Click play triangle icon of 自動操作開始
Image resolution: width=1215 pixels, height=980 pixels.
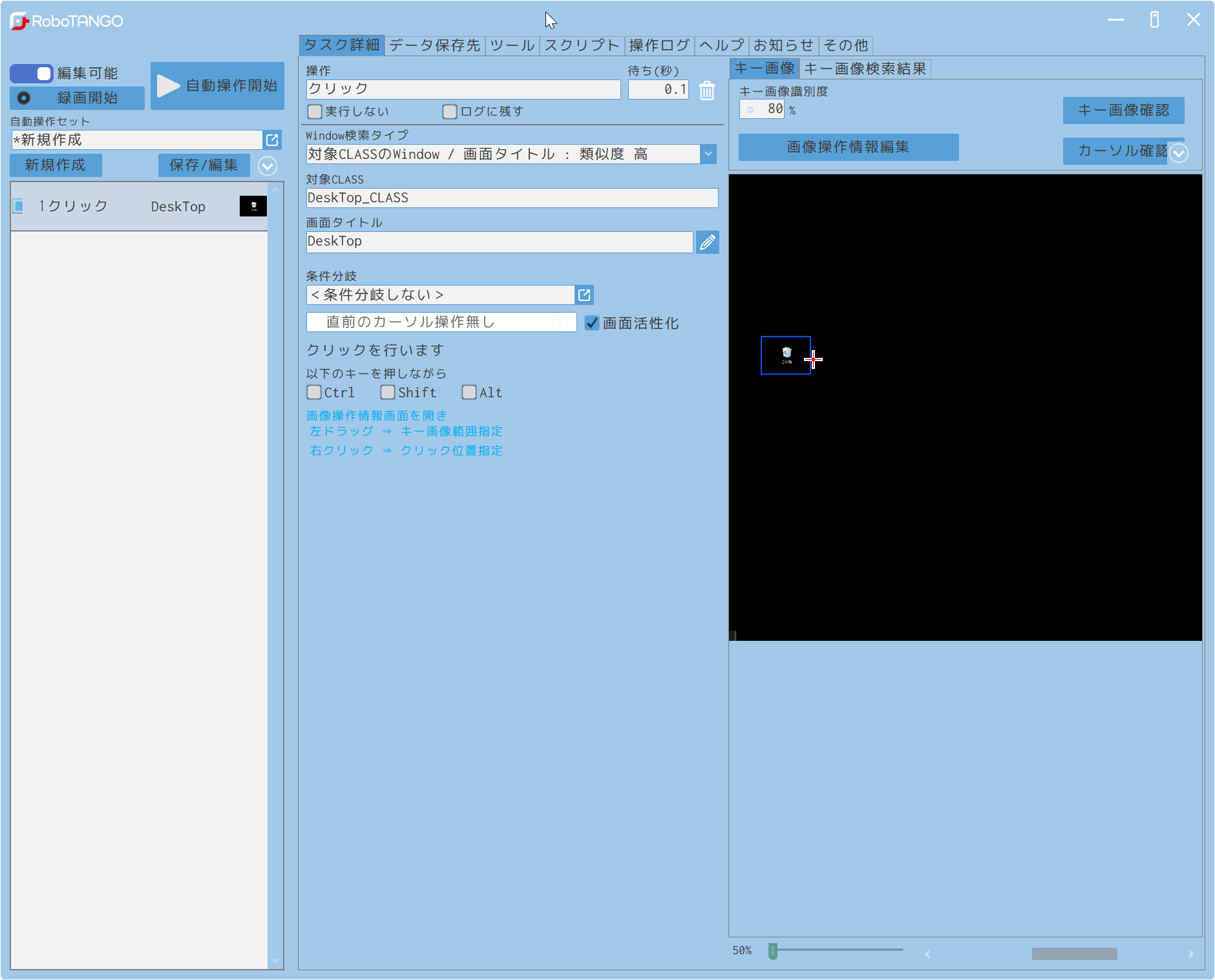coord(168,85)
